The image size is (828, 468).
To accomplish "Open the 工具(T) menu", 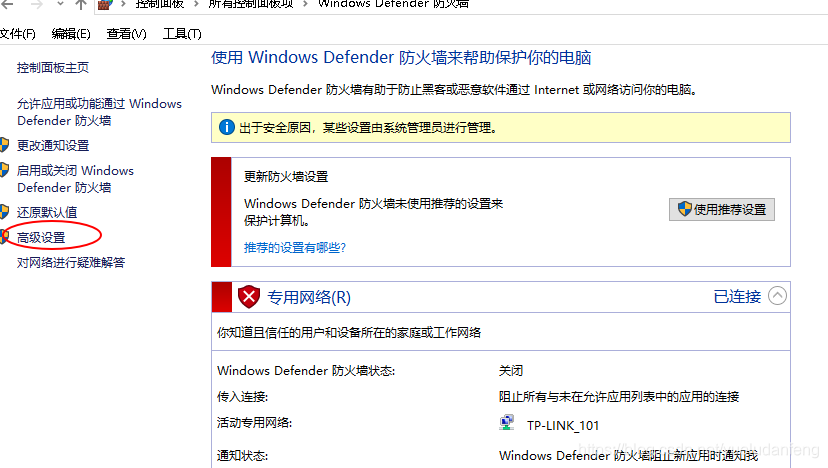I will 182,34.
